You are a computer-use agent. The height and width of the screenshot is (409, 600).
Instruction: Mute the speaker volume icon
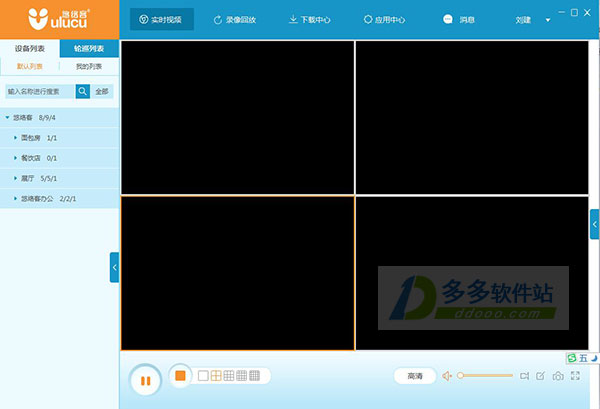[x=447, y=376]
